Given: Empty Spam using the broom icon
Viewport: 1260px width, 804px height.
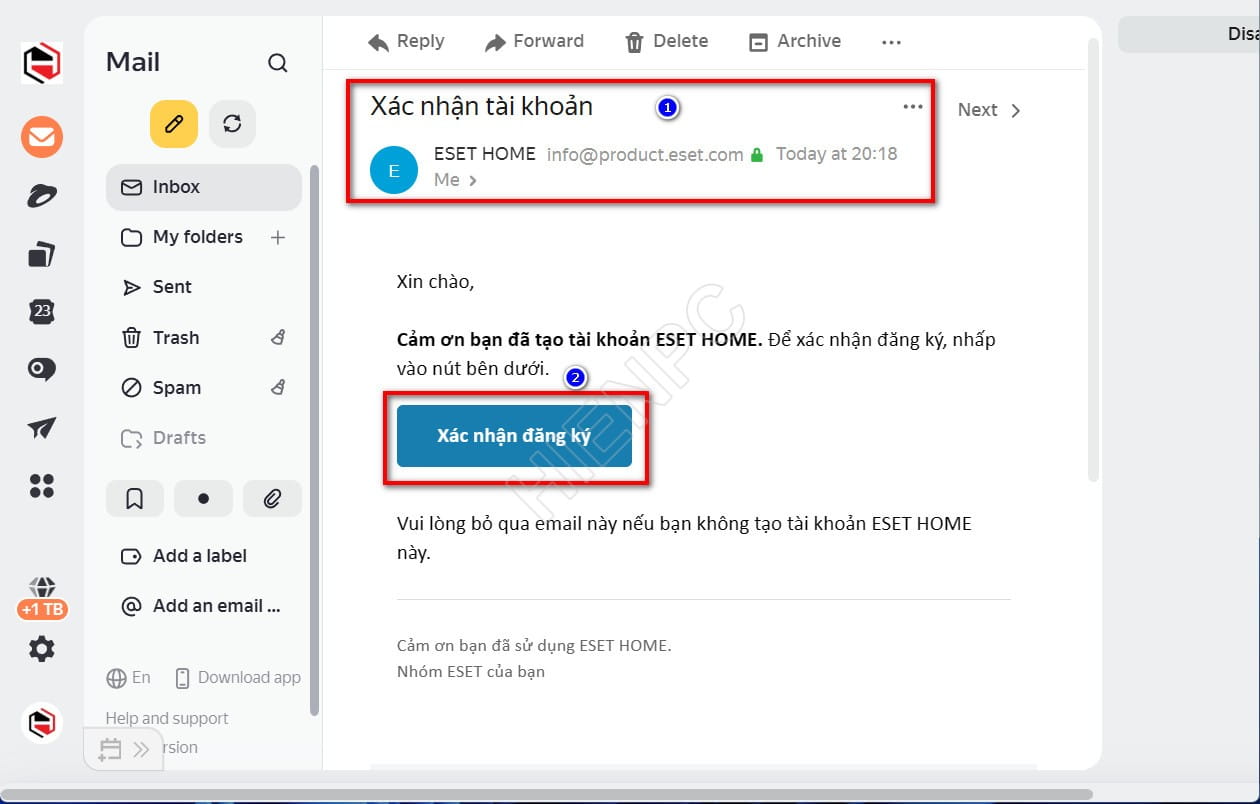Looking at the screenshot, I should 279,388.
